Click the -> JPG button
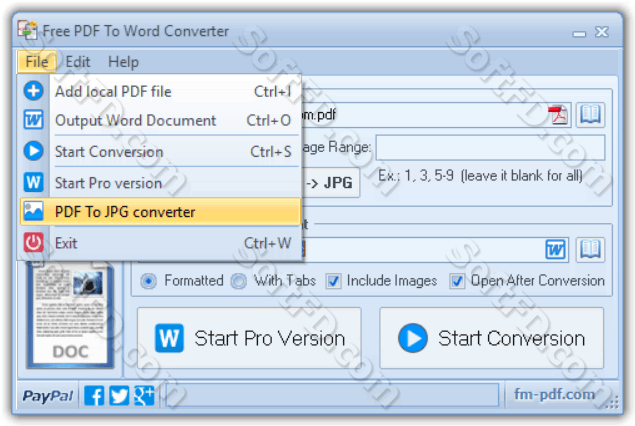 point(331,183)
